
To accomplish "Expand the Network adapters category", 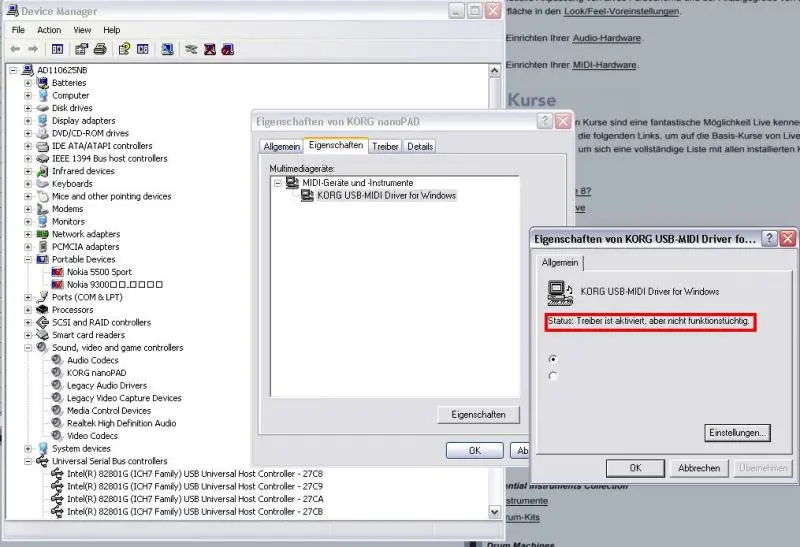I will [28, 234].
